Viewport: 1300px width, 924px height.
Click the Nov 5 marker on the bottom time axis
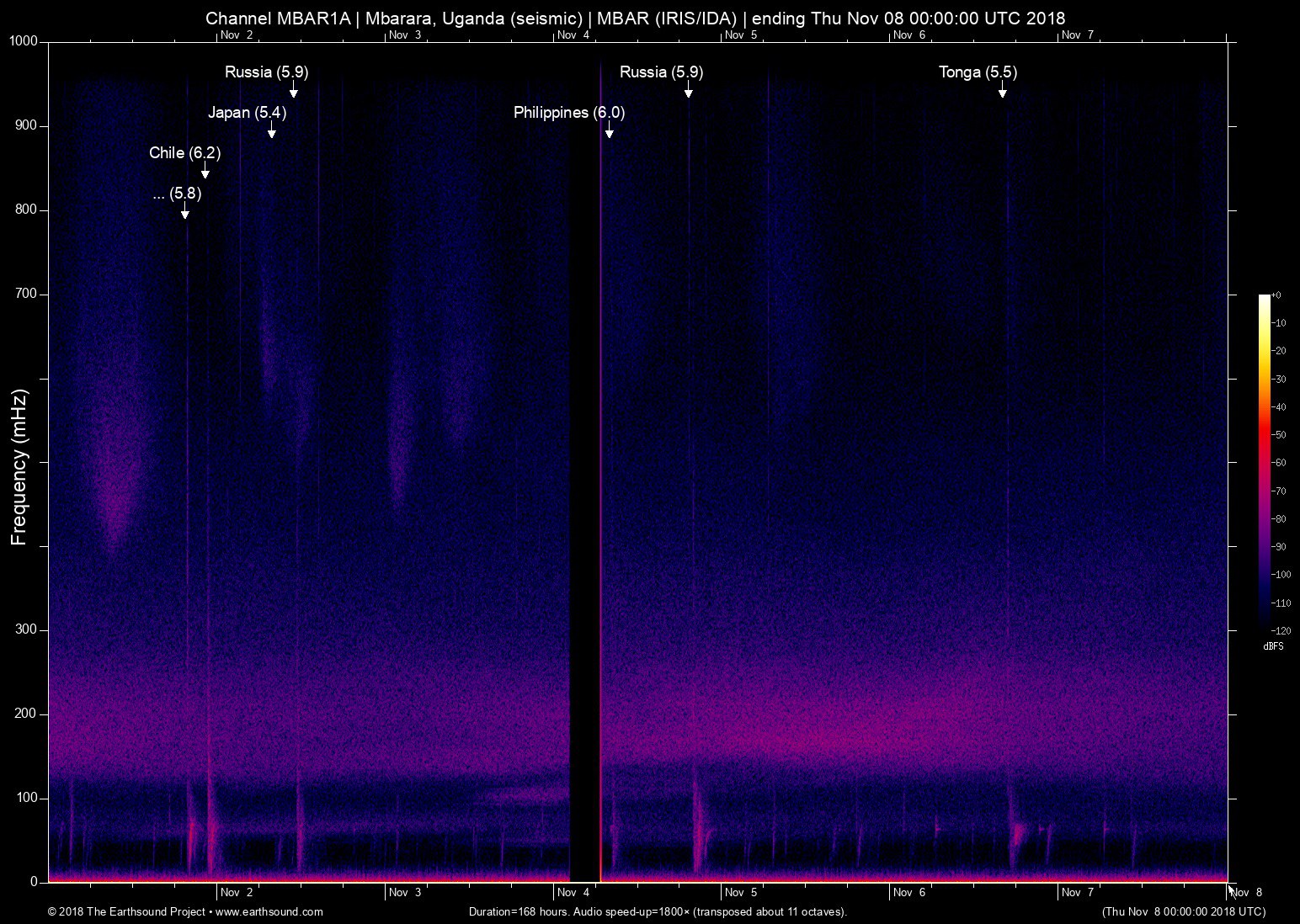pyautogui.click(x=741, y=892)
